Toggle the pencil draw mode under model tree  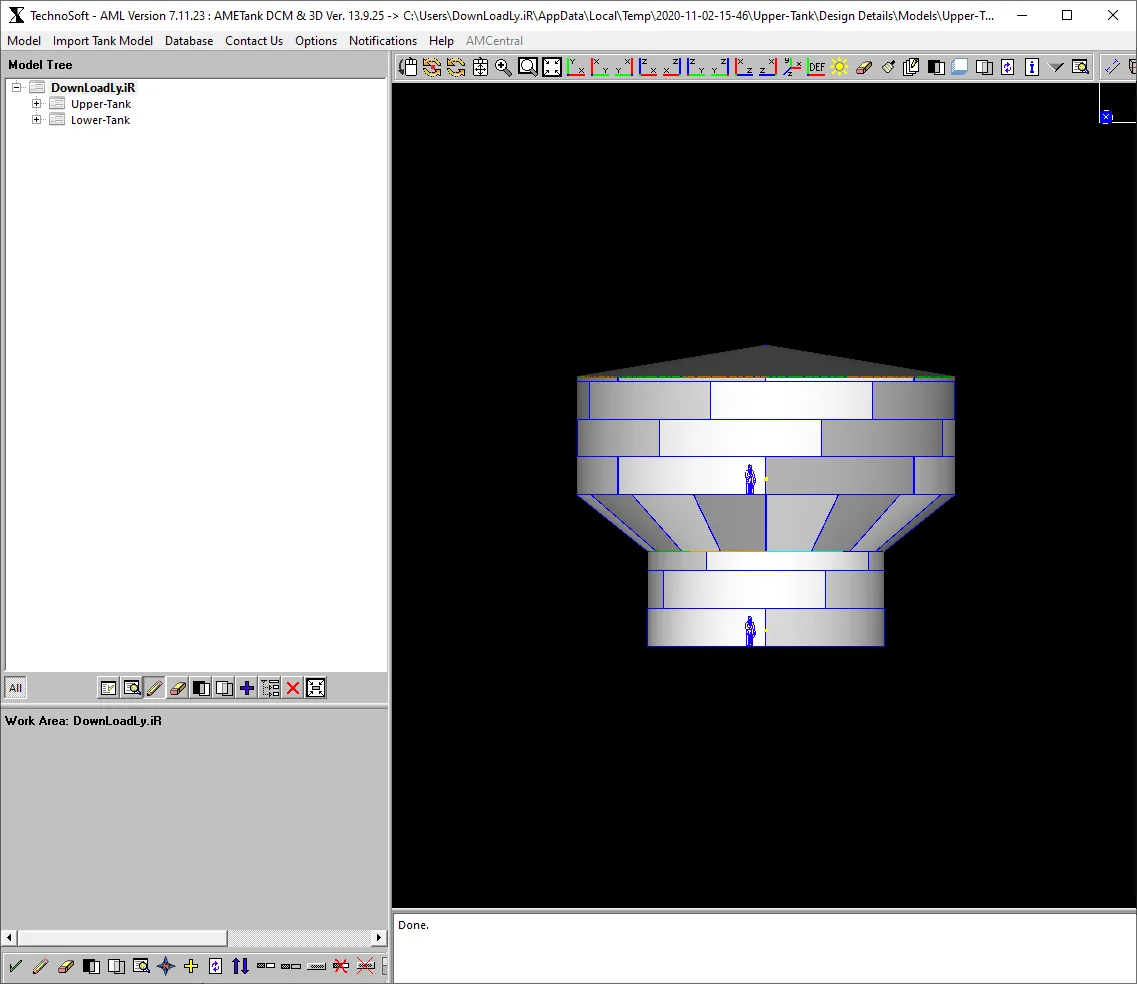(x=154, y=688)
